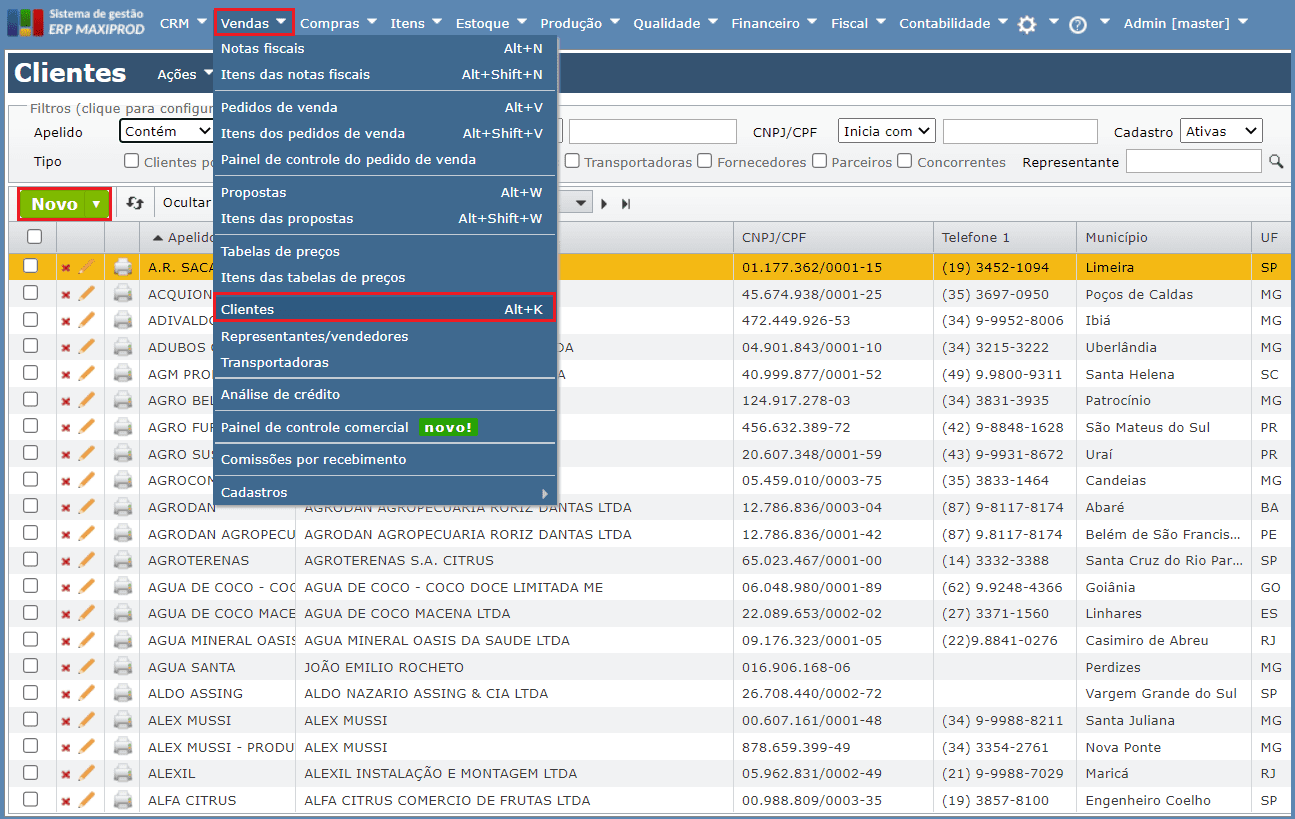Click the Representante search magnifier icon
The image size is (1295, 819).
pos(1276,161)
